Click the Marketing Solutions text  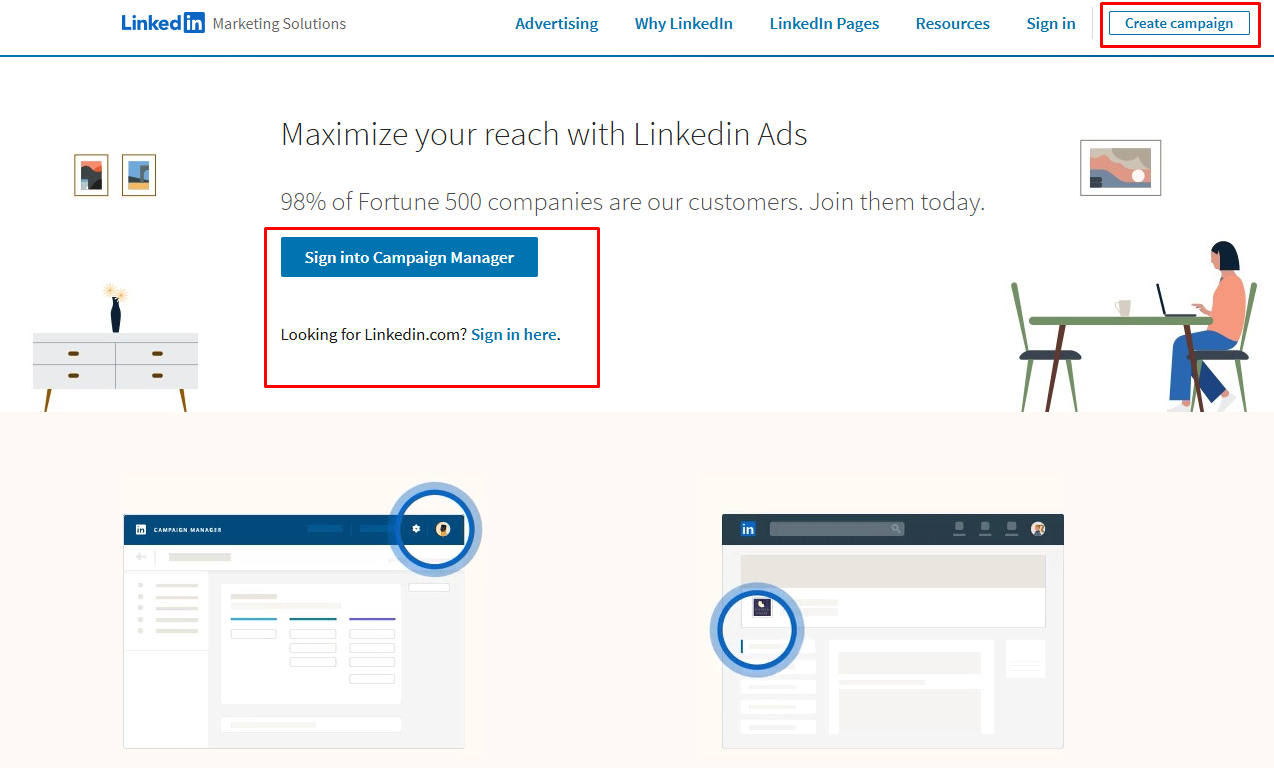pos(279,23)
